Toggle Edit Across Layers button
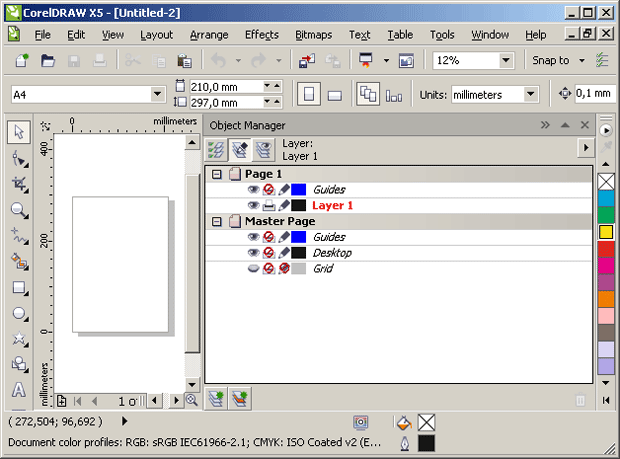620x459 pixels. [240, 150]
